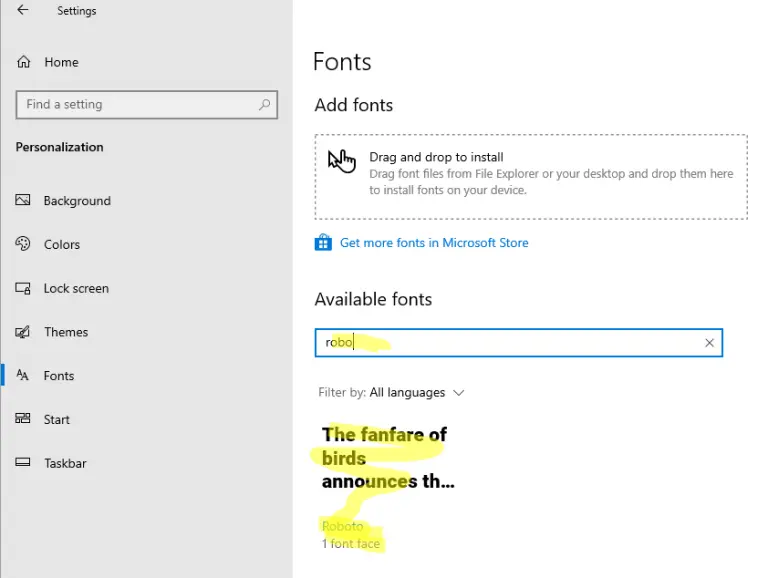Select the Colors palette icon

coord(23,243)
